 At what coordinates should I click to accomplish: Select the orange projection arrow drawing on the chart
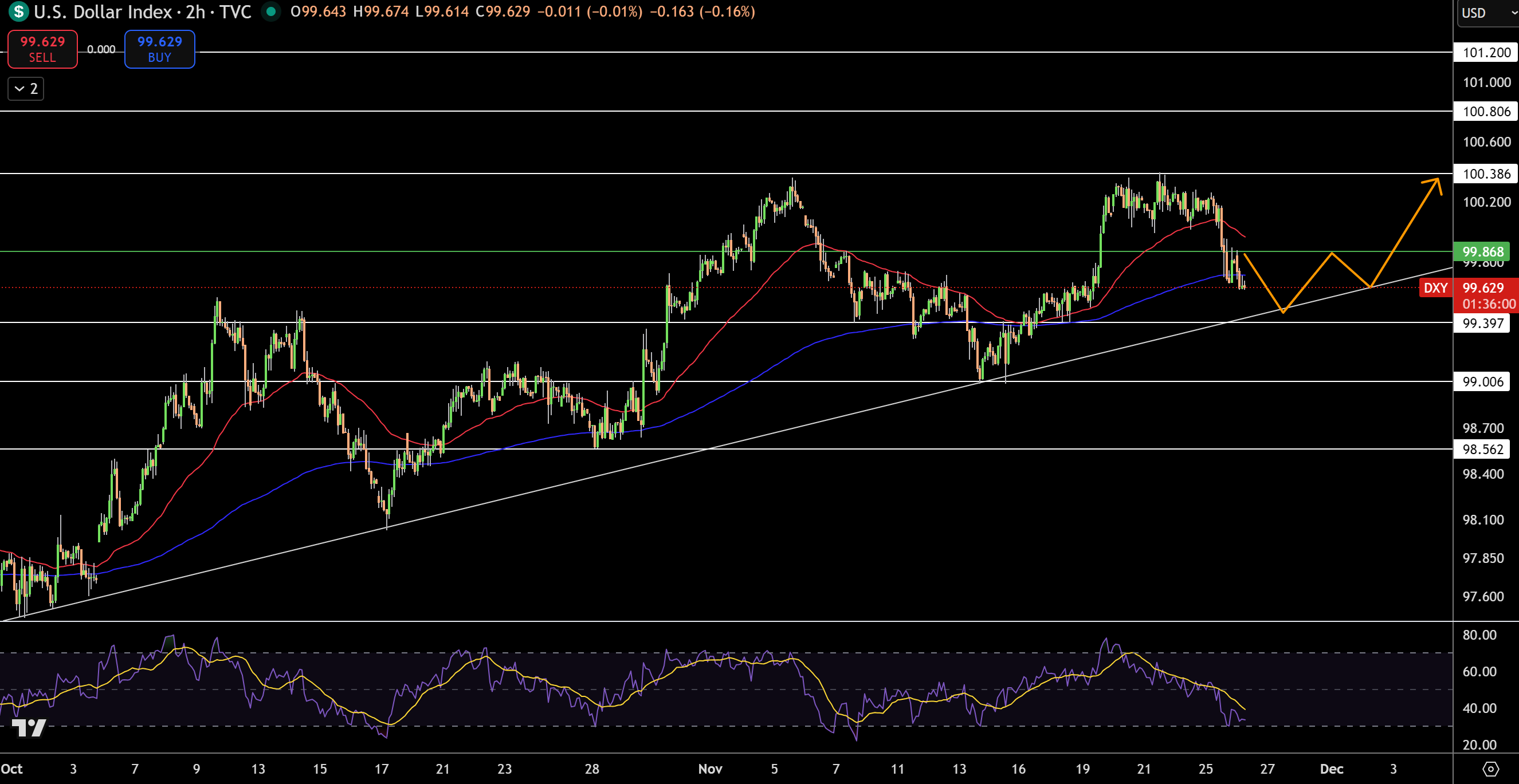1333,254
